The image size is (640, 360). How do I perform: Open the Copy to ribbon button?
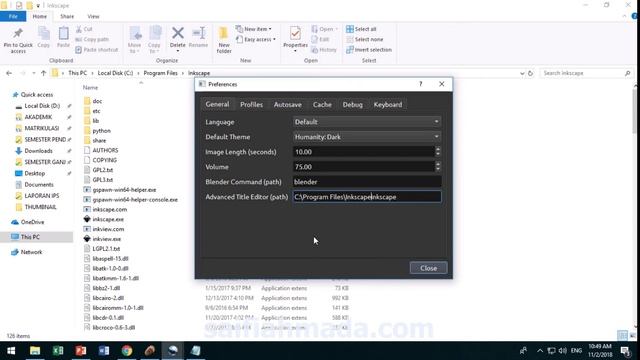(154, 40)
